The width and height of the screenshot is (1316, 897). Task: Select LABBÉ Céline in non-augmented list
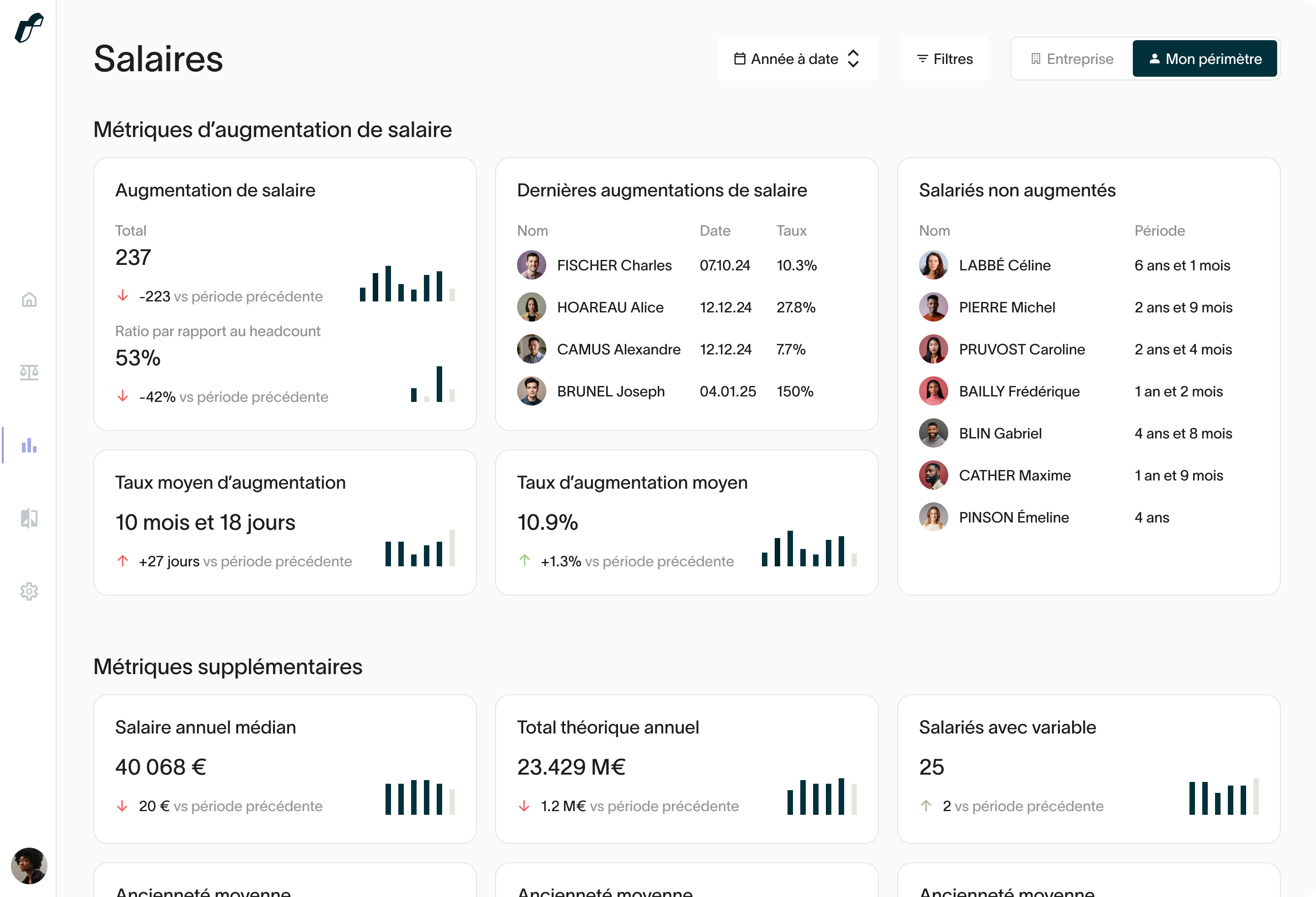[1004, 265]
